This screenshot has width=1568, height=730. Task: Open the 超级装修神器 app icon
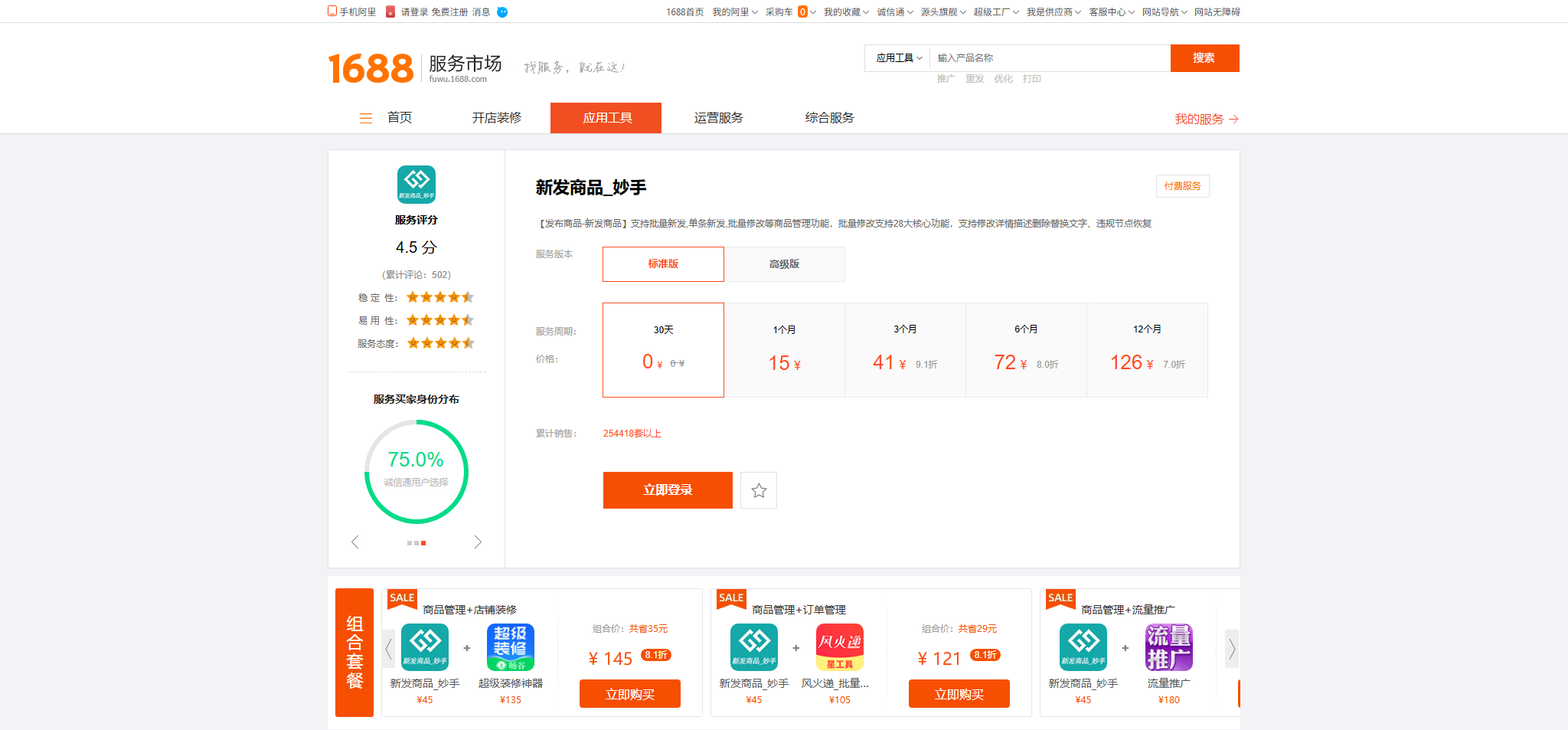click(511, 647)
